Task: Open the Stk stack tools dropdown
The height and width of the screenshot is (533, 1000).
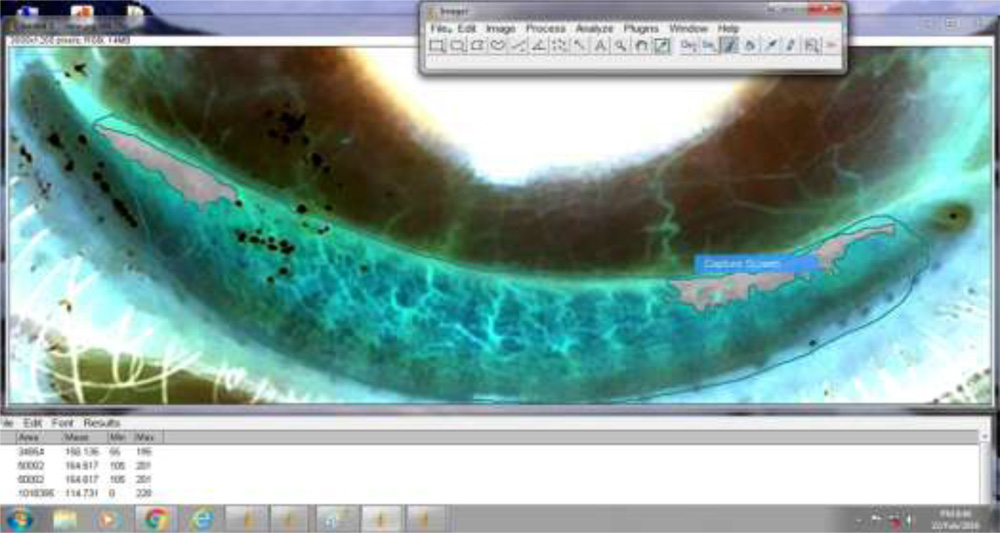Action: point(708,46)
